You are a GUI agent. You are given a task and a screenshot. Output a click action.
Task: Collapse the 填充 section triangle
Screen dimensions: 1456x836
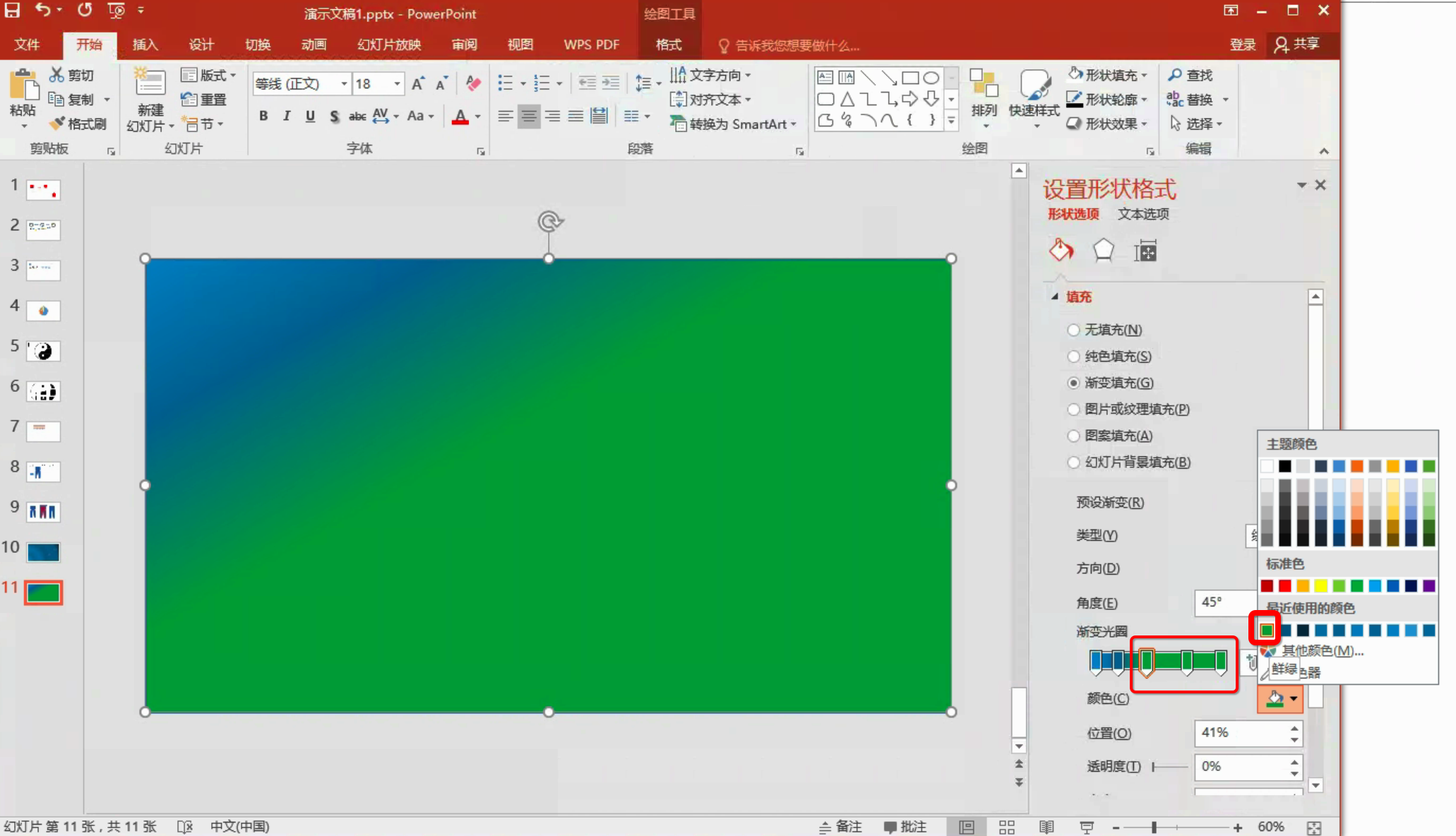point(1054,297)
